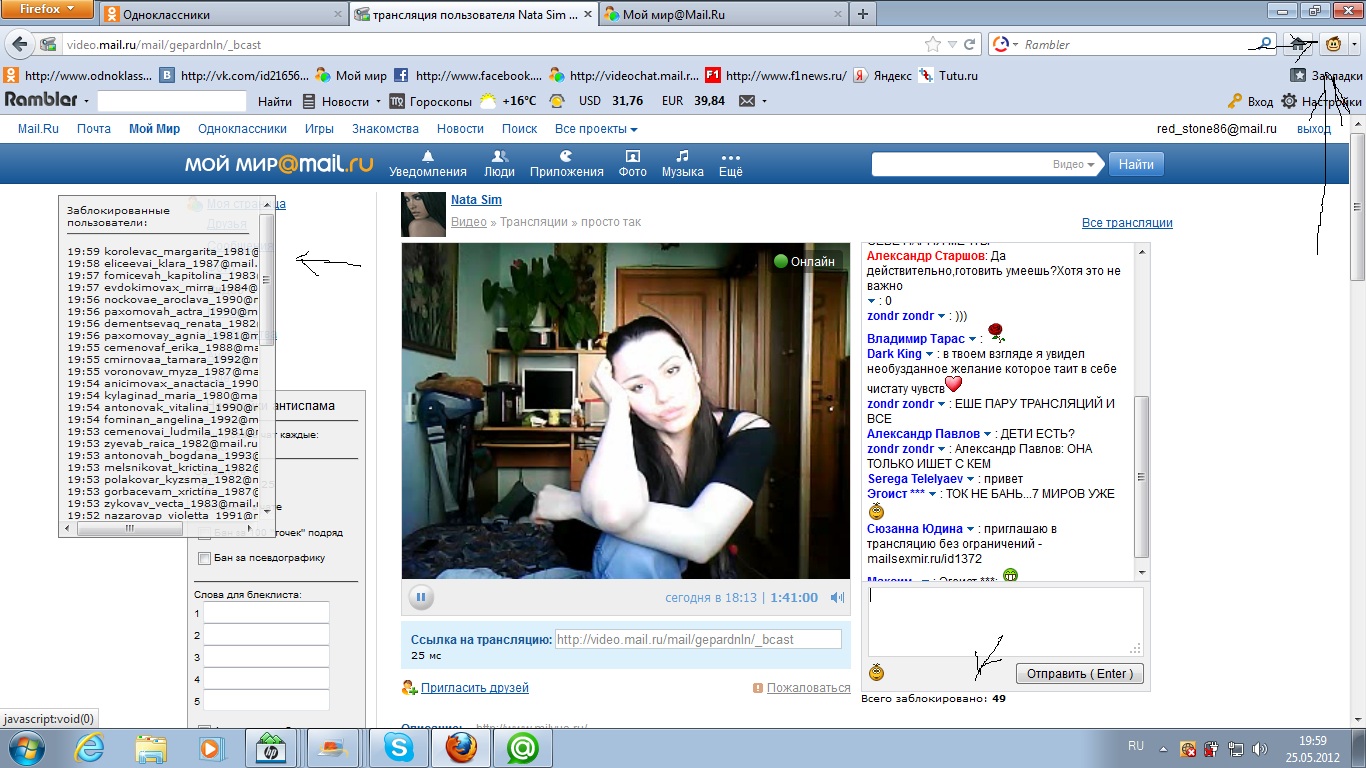Open Фото section icon

(632, 156)
